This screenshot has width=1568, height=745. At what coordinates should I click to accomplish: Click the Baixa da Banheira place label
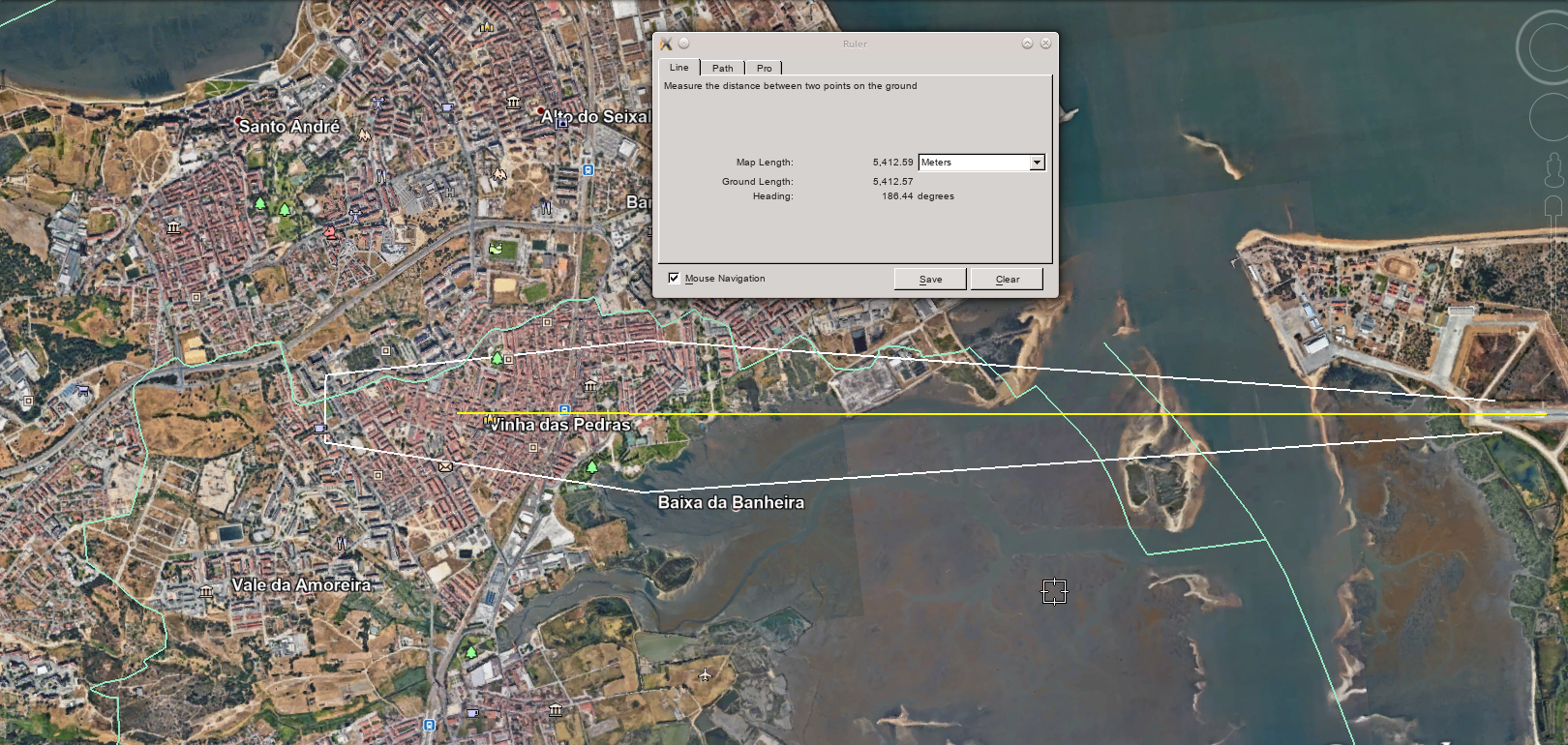(x=731, y=502)
